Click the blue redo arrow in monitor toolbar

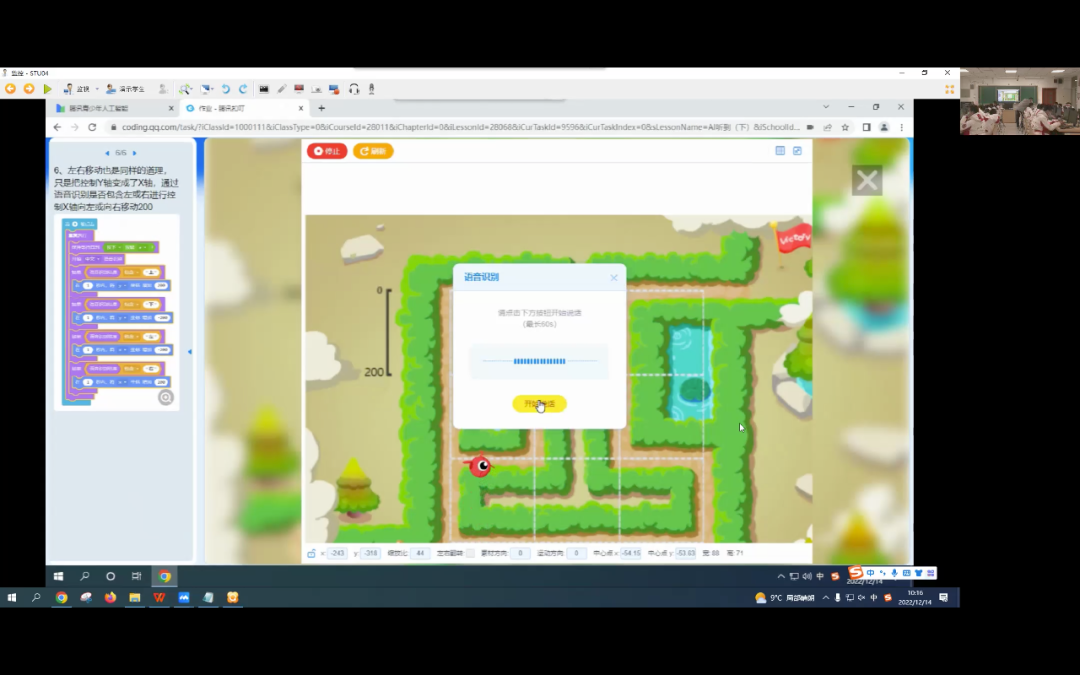tap(243, 89)
